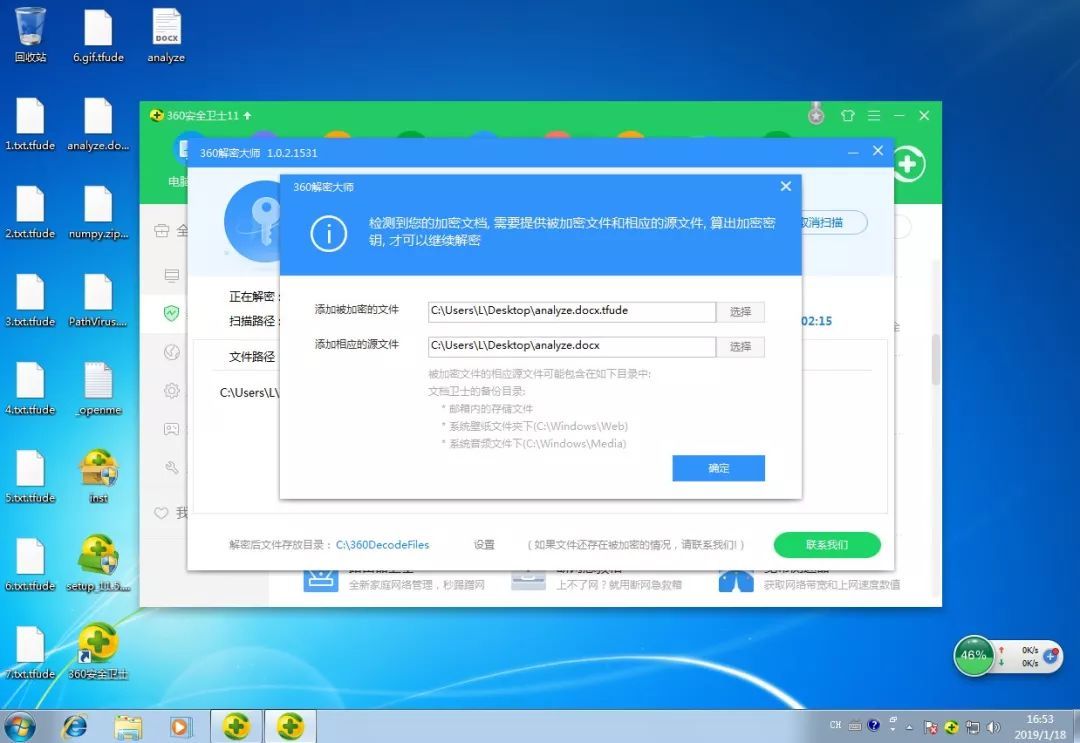The image size is (1080, 743).
Task: Launch Internet Explorer from taskbar
Action: 74,726
